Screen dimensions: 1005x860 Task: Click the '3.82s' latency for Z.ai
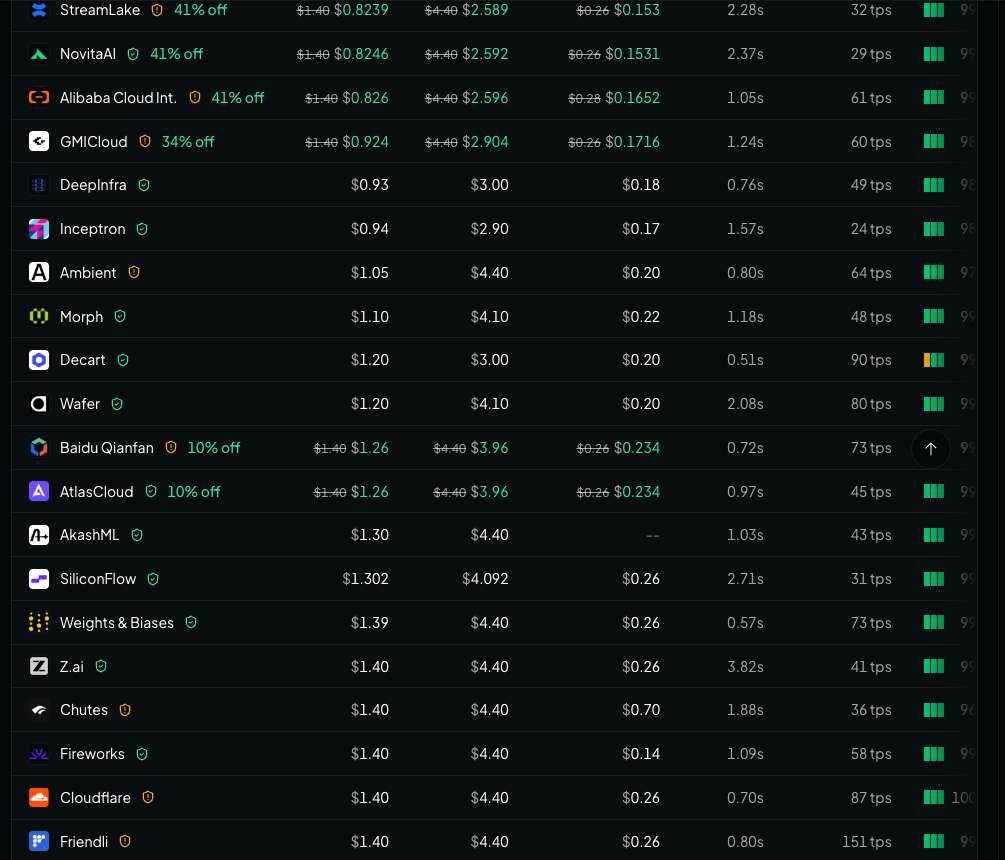pos(745,666)
